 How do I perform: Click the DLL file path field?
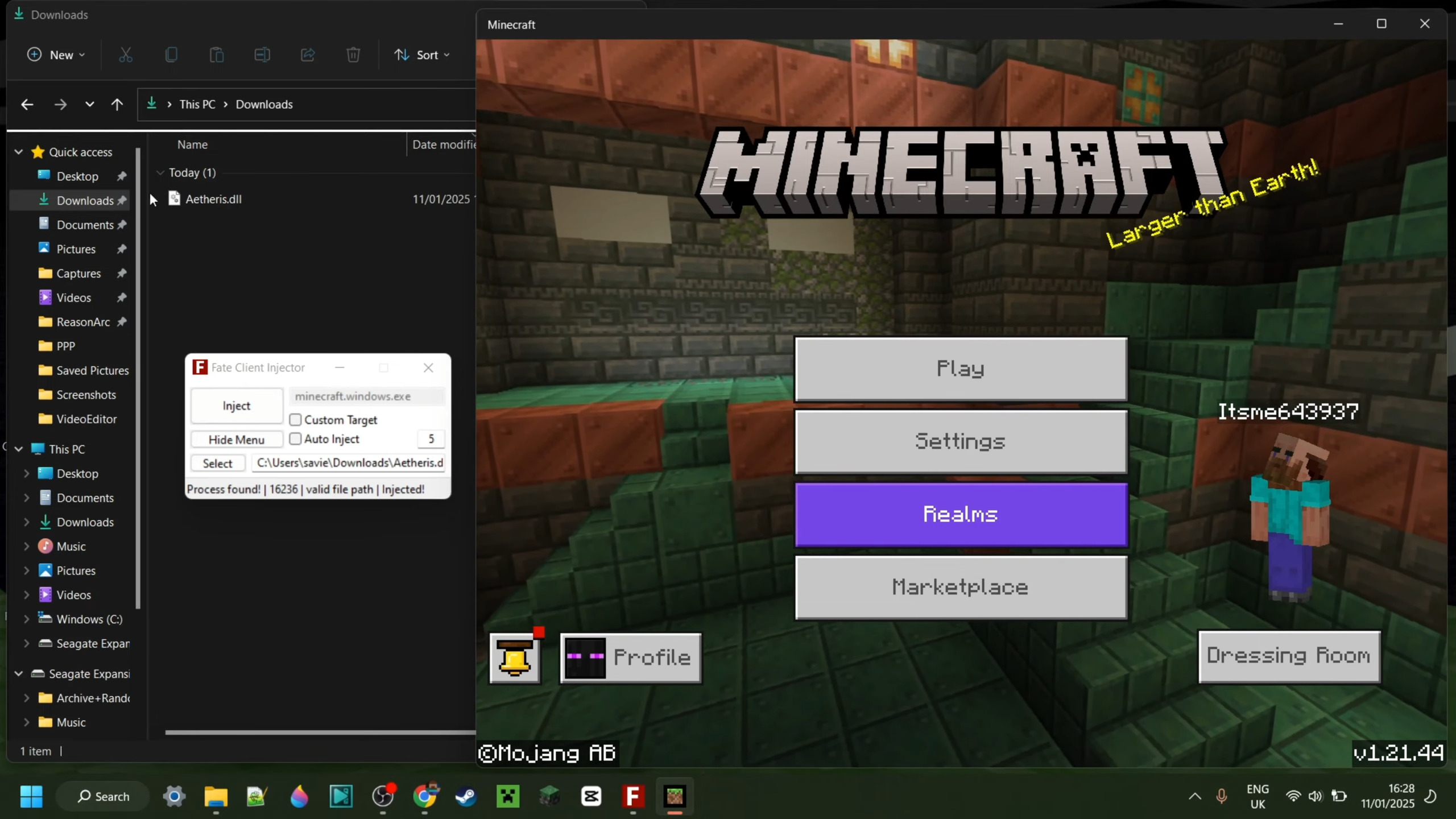349,463
